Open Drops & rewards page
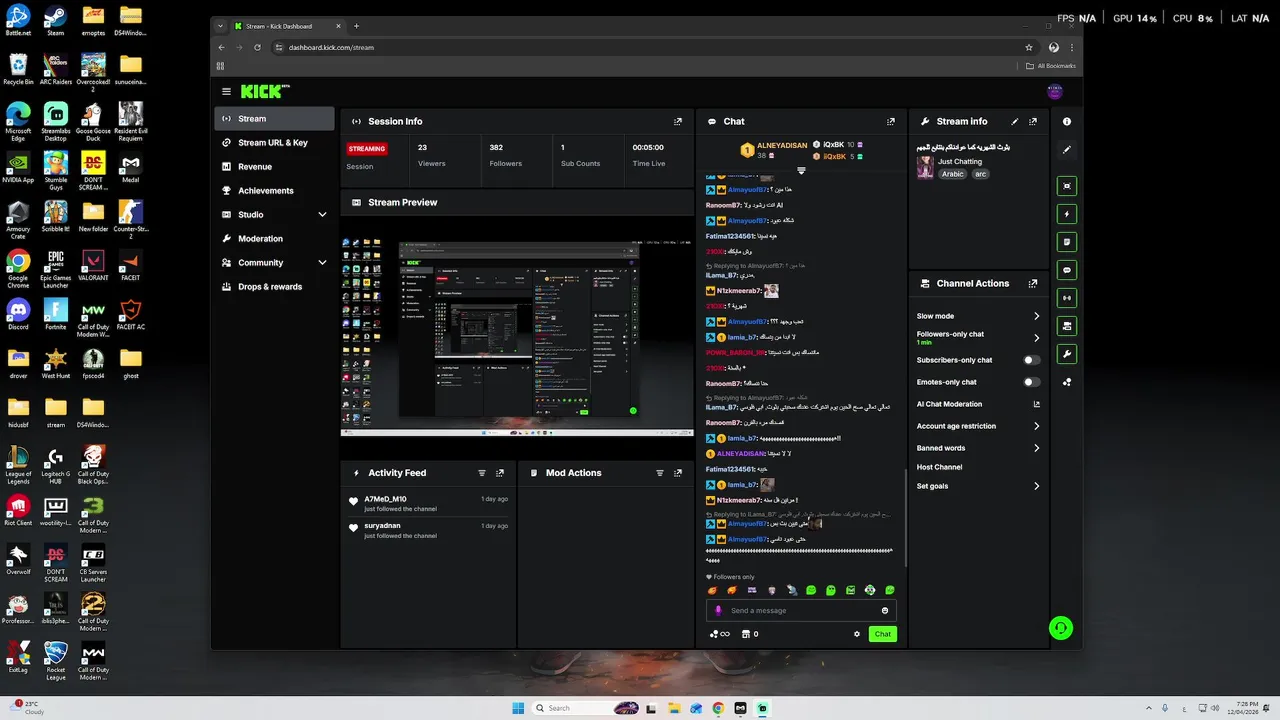The width and height of the screenshot is (1280, 720). click(x=274, y=287)
